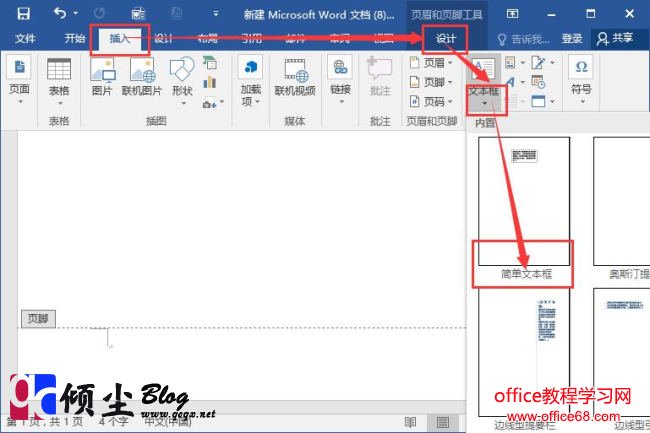Image resolution: width=650 pixels, height=433 pixels.
Task: Insert date and time icon
Action: [538, 82]
